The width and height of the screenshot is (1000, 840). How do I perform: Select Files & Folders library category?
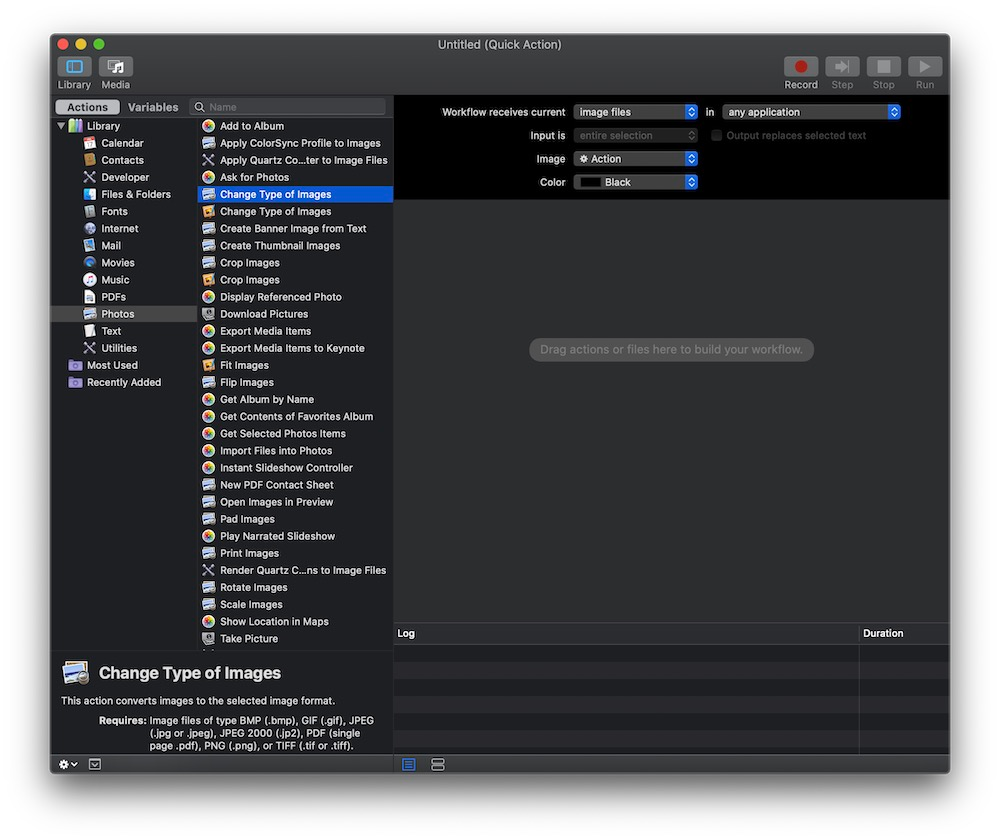135,194
